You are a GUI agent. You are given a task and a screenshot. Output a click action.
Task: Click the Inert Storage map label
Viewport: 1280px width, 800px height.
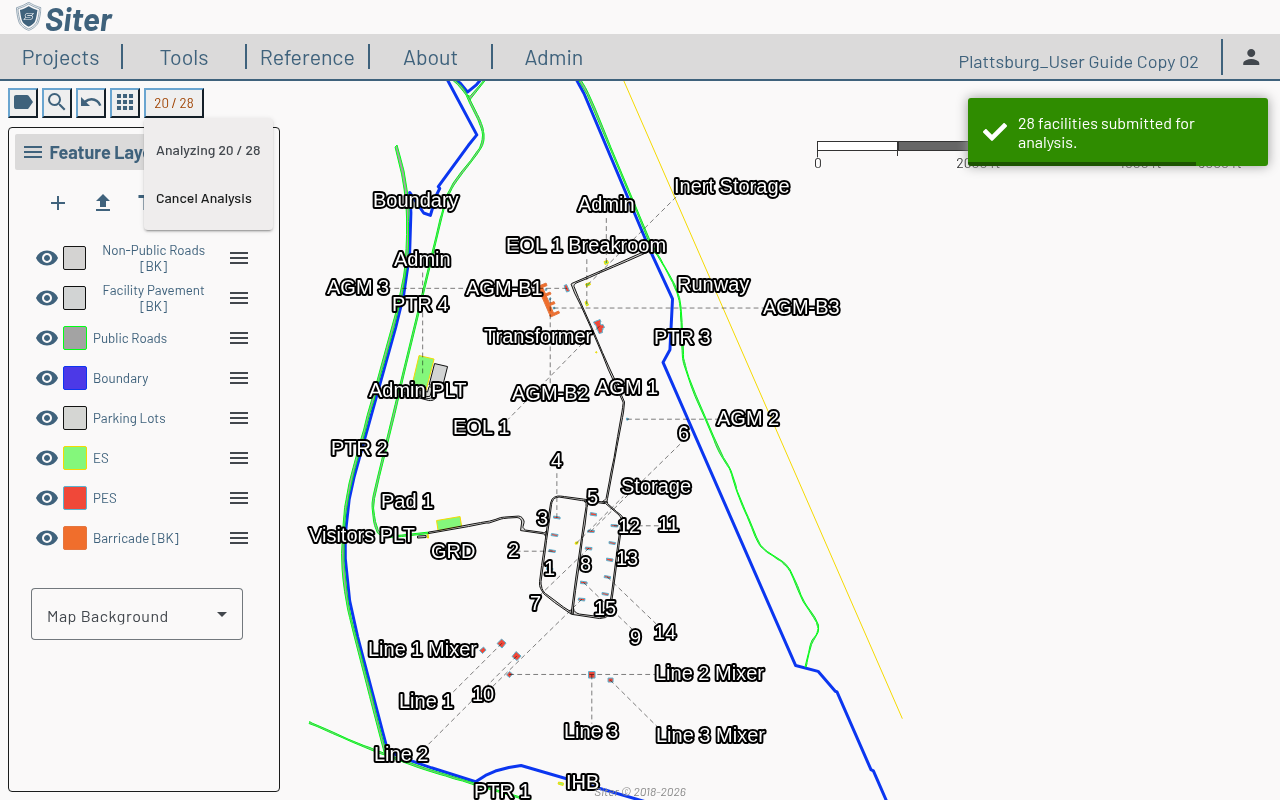tap(732, 186)
